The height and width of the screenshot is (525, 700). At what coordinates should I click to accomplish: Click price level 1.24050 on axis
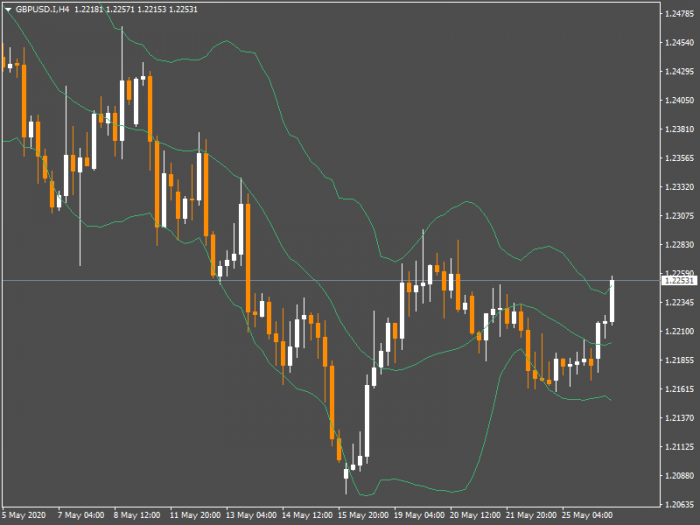coord(679,100)
